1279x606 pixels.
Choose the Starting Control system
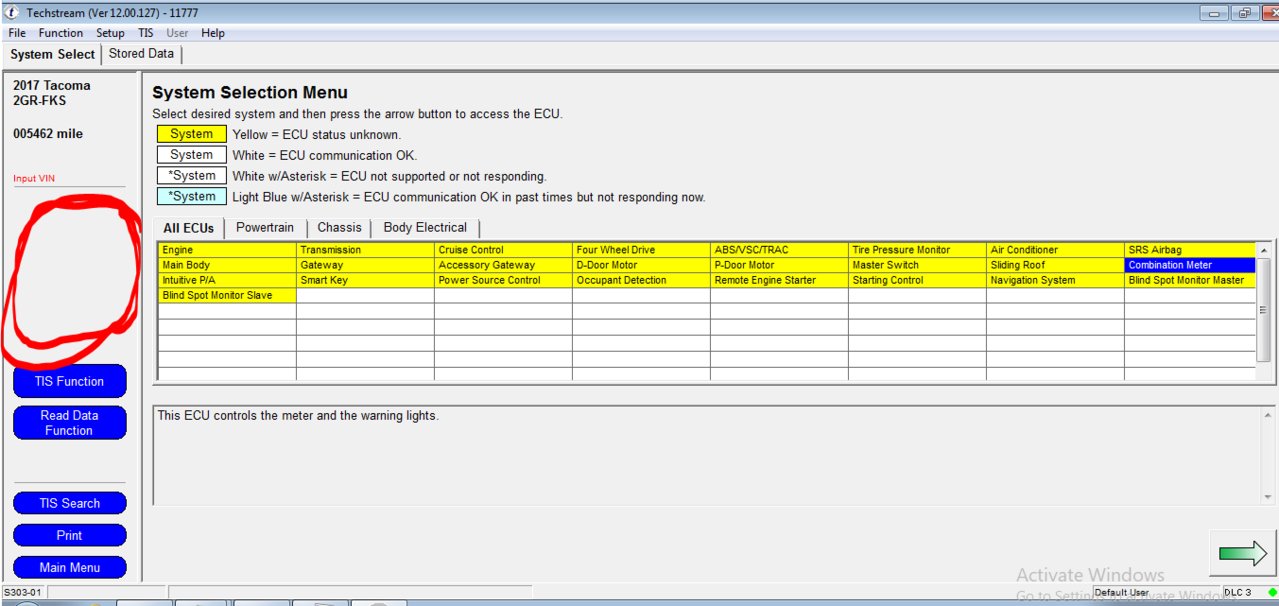(x=918, y=280)
